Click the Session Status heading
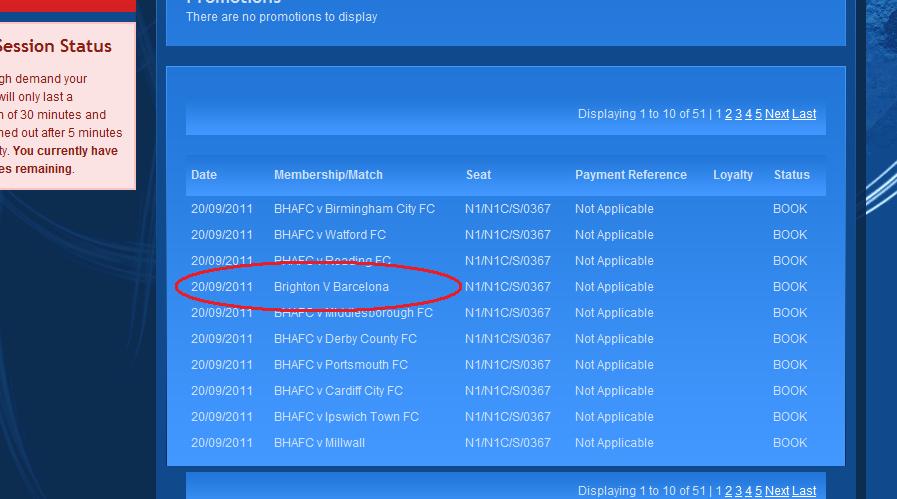 coord(55,46)
